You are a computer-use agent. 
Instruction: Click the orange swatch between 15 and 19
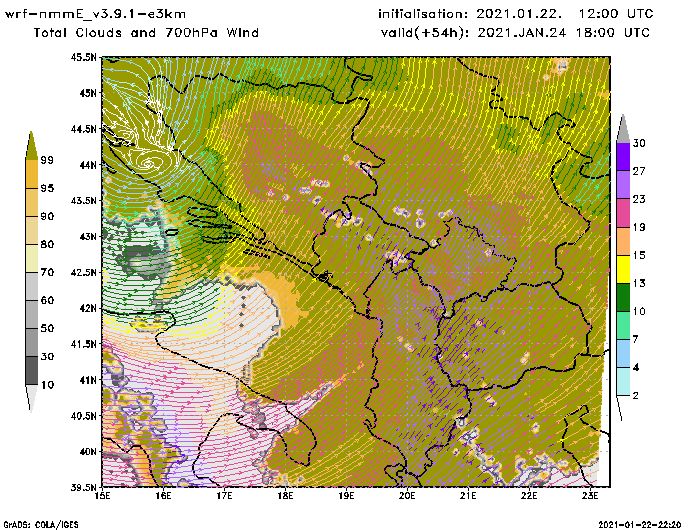tap(623, 241)
